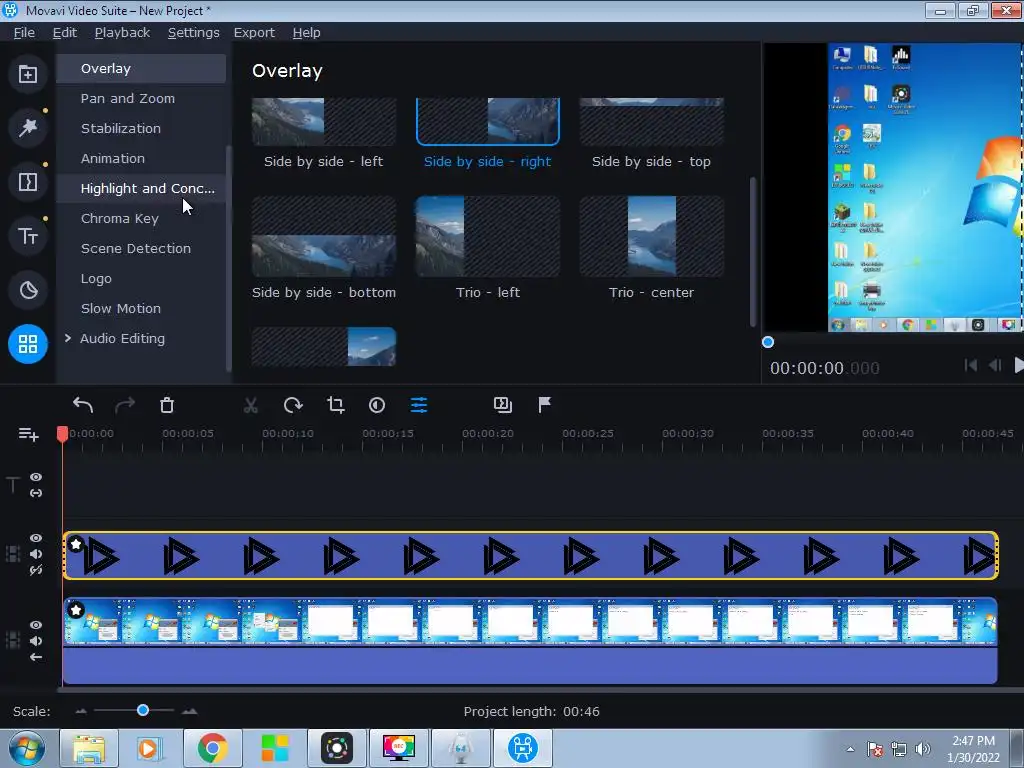This screenshot has height=768, width=1024.
Task: Open the Import files sidebar tab
Action: point(27,74)
